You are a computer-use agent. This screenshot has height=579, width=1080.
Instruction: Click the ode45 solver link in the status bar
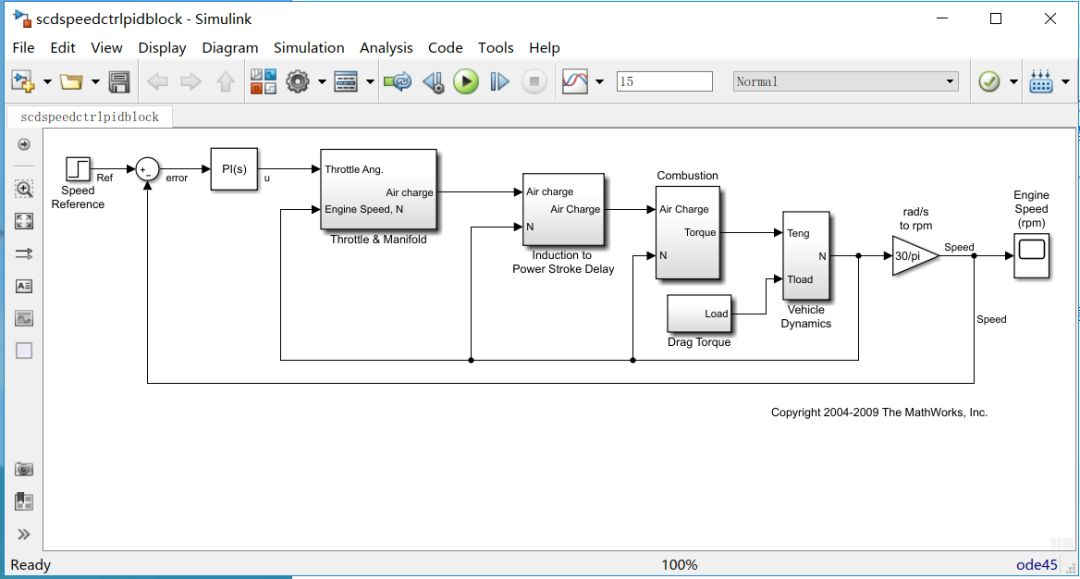(1037, 565)
